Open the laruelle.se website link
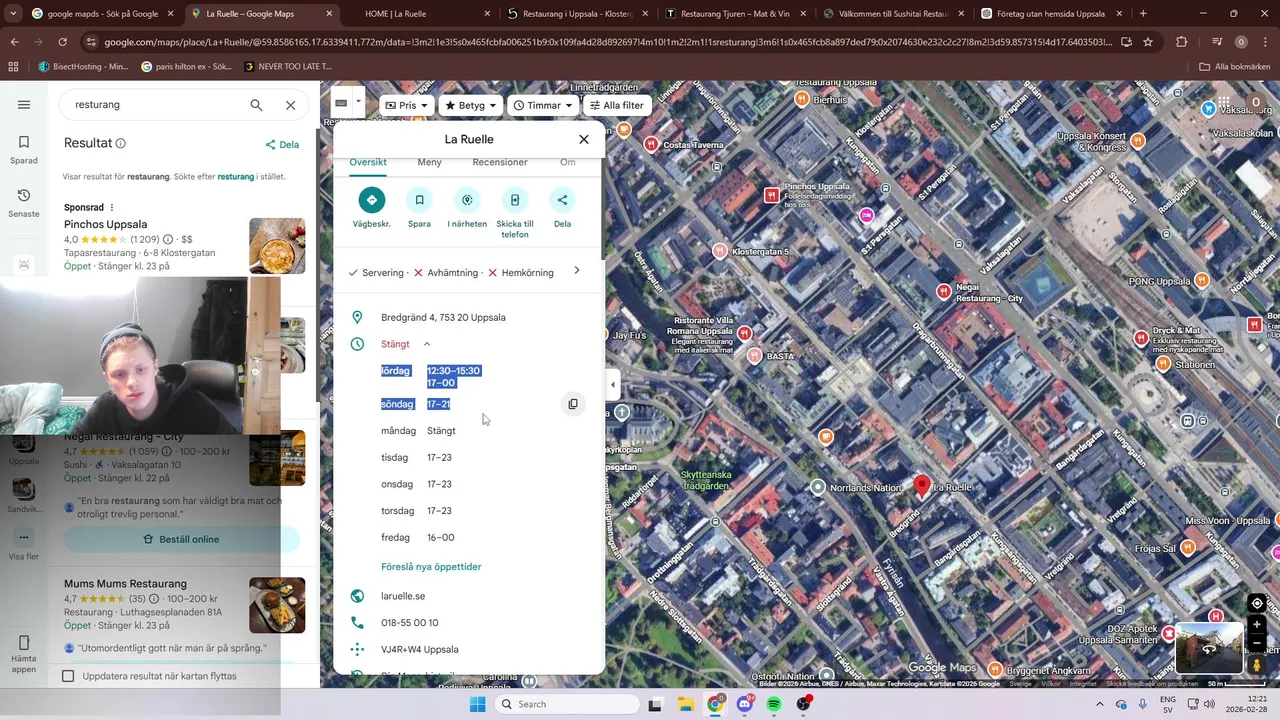The image size is (1280, 720). pyautogui.click(x=403, y=596)
